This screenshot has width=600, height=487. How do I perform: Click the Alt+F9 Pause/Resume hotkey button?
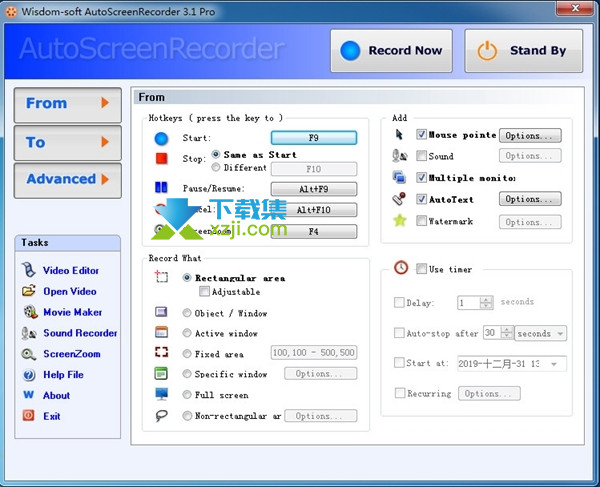coord(314,189)
